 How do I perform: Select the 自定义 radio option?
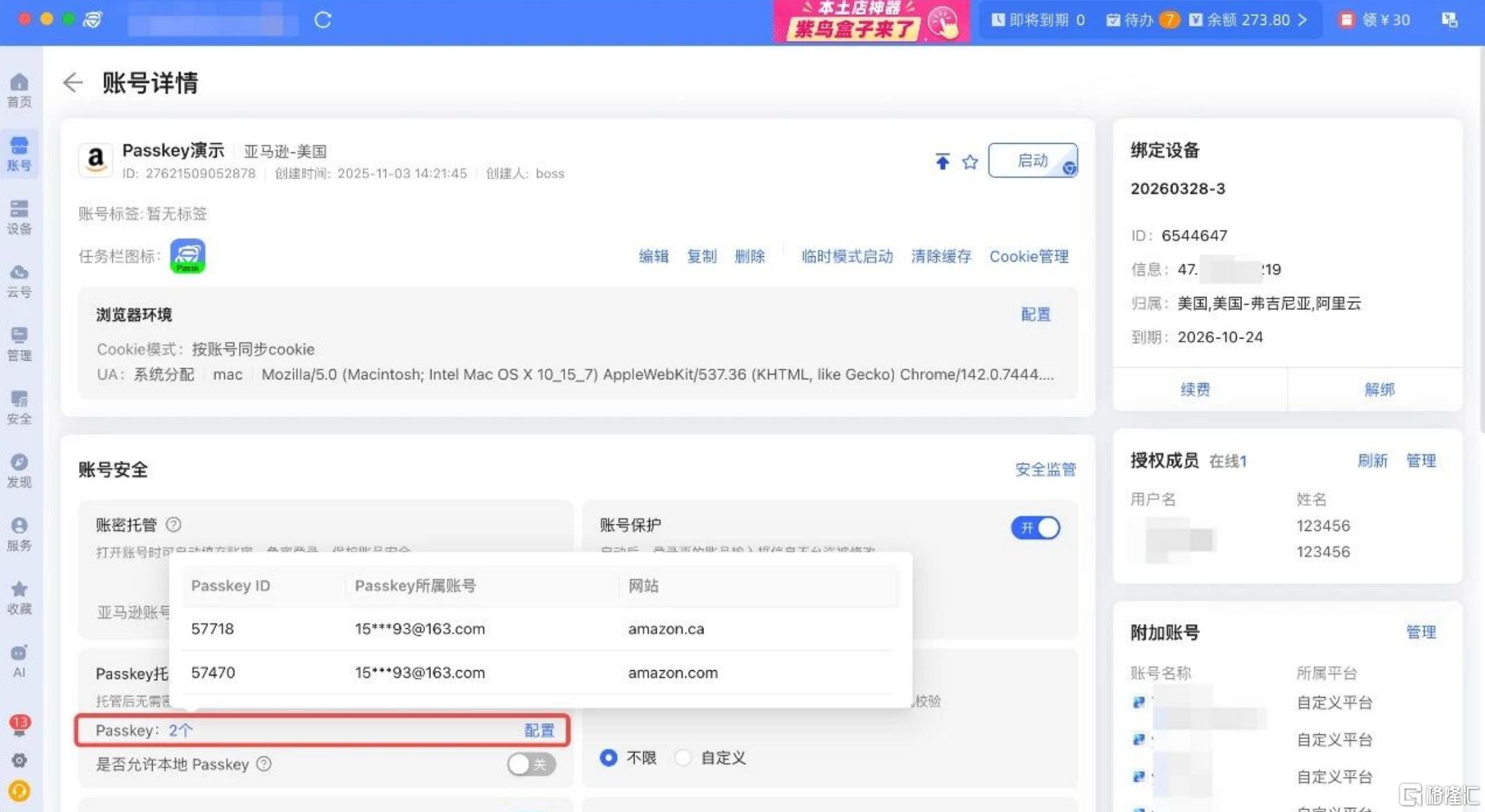point(683,758)
